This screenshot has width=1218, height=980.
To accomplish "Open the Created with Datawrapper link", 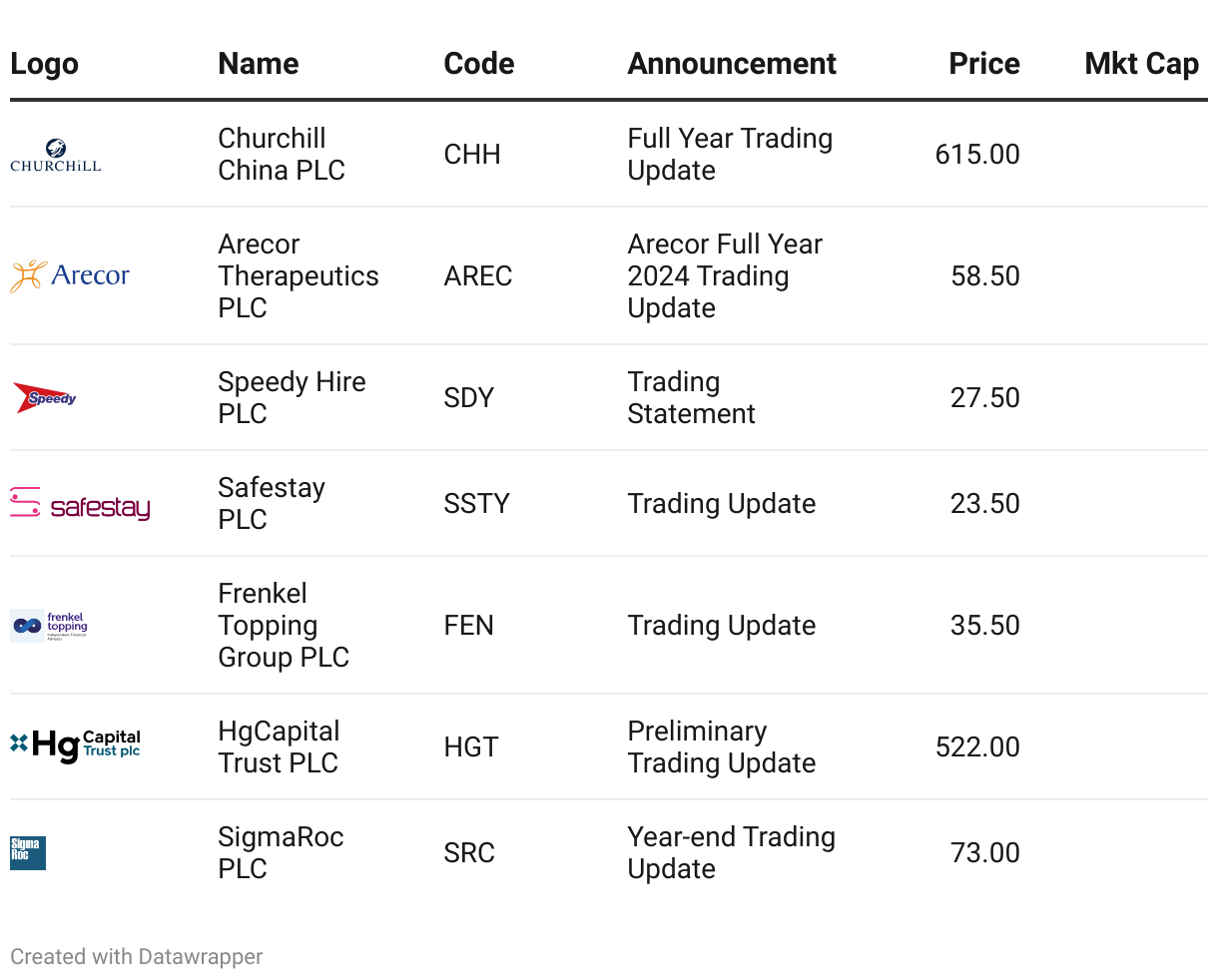I will 137,956.
